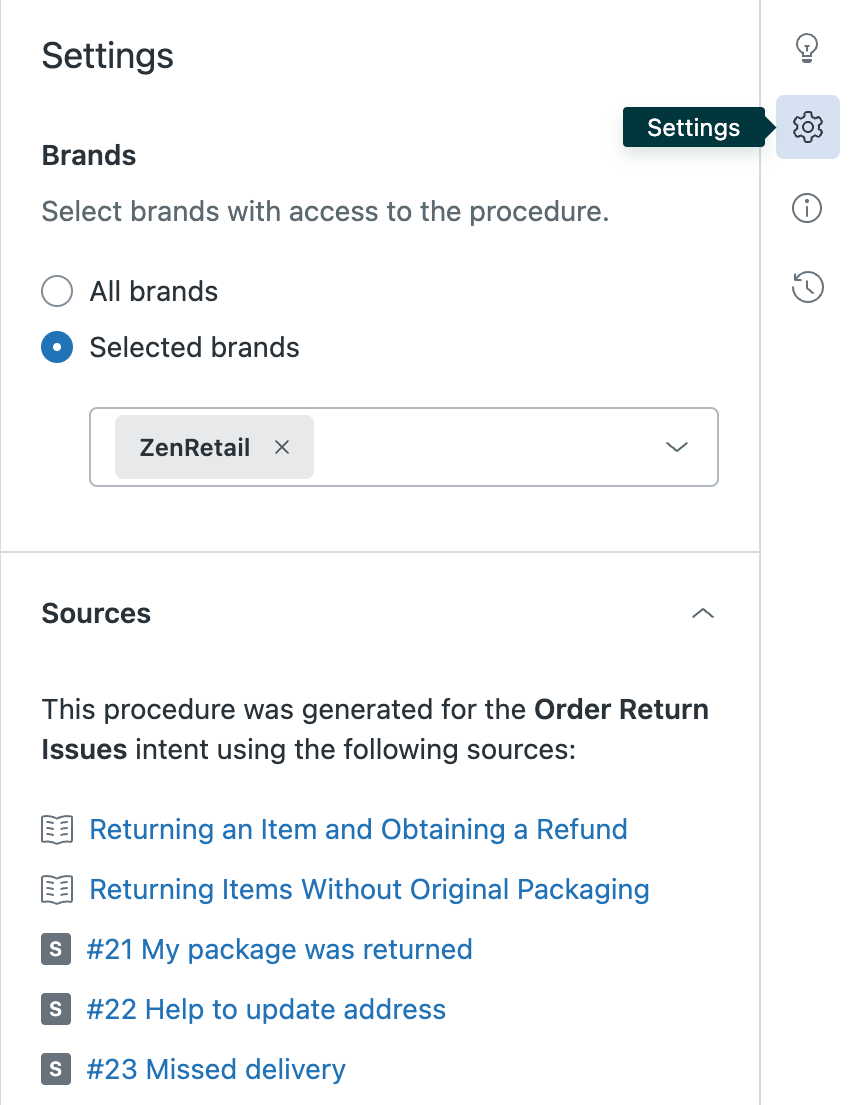Open Returning Items Without Original Packaging article
The height and width of the screenshot is (1105, 852).
coord(369,889)
